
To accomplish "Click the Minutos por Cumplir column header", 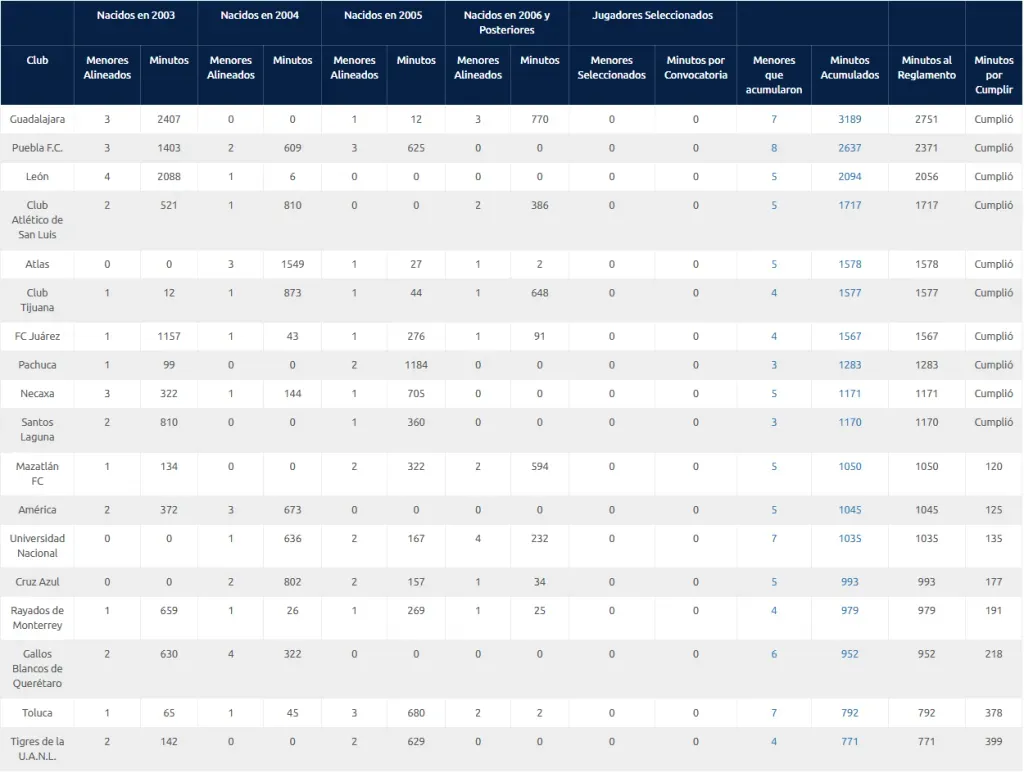I will [993, 75].
